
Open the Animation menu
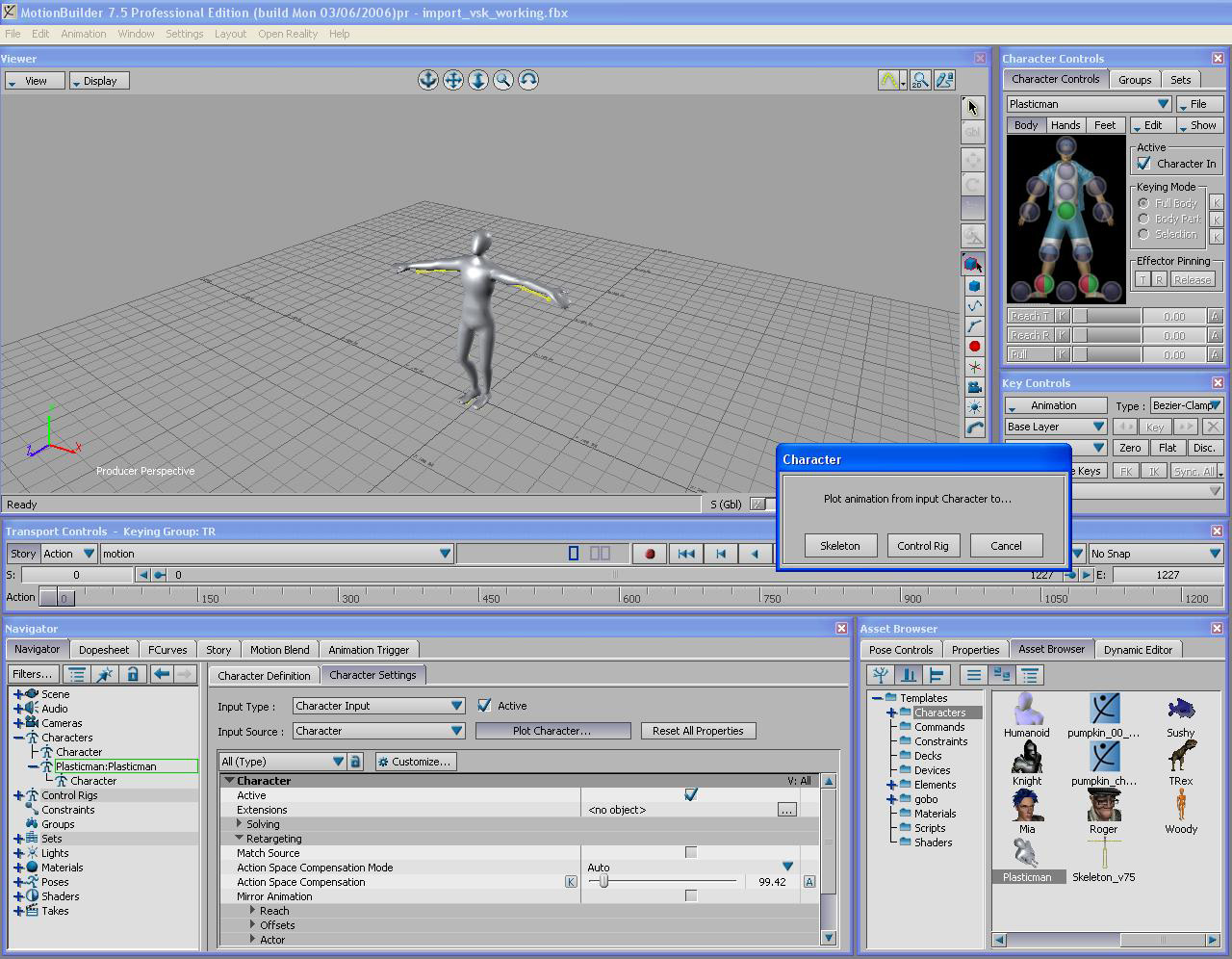coord(84,34)
